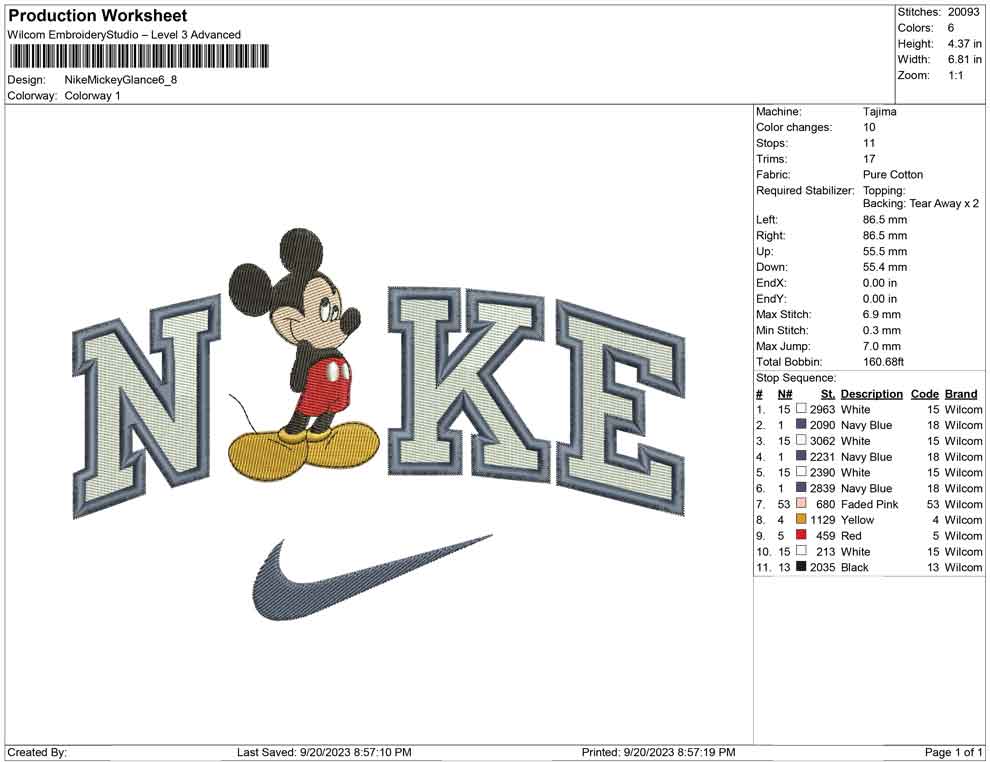
Task: Select the Height value 4.37 in
Action: coord(964,44)
